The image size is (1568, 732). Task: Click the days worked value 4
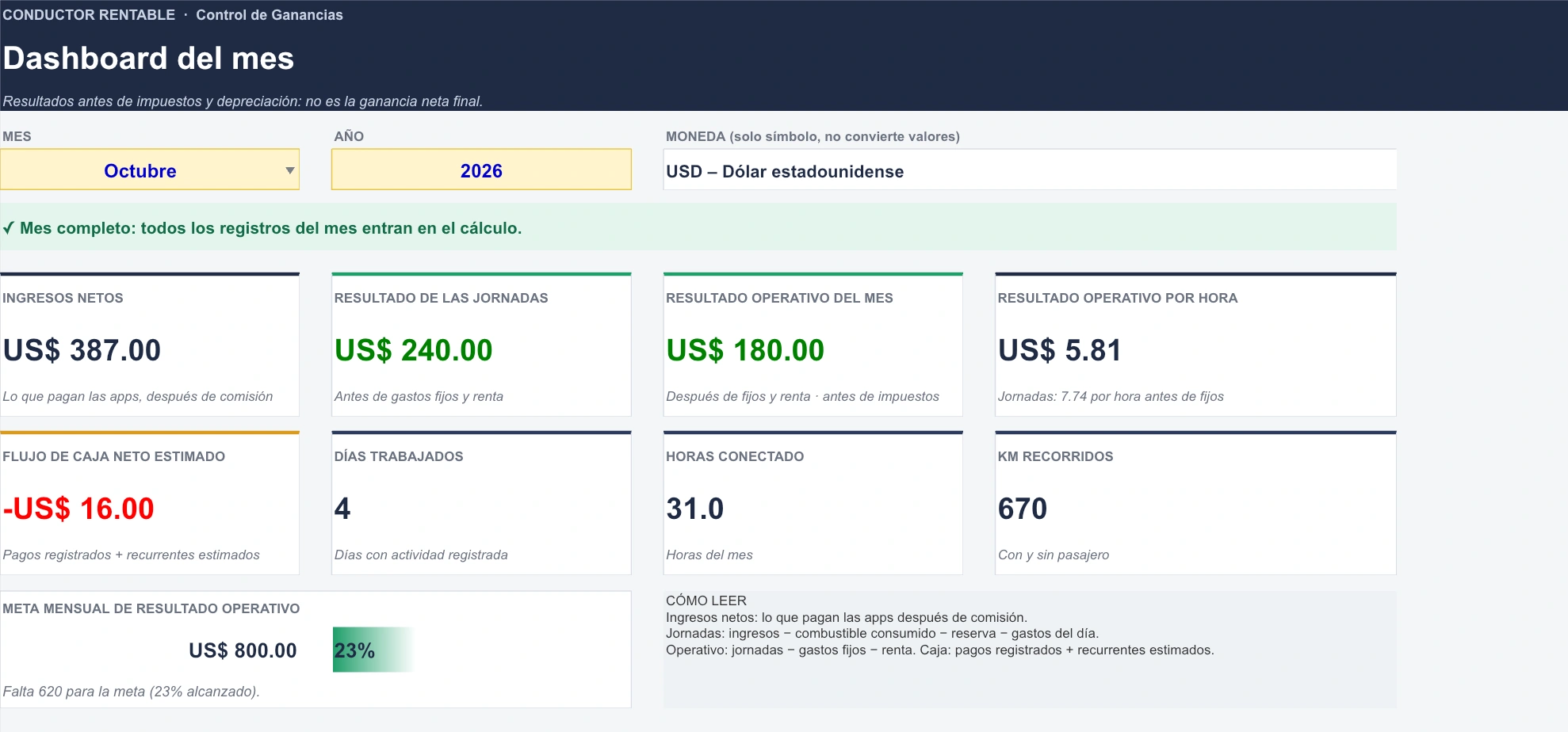point(342,509)
